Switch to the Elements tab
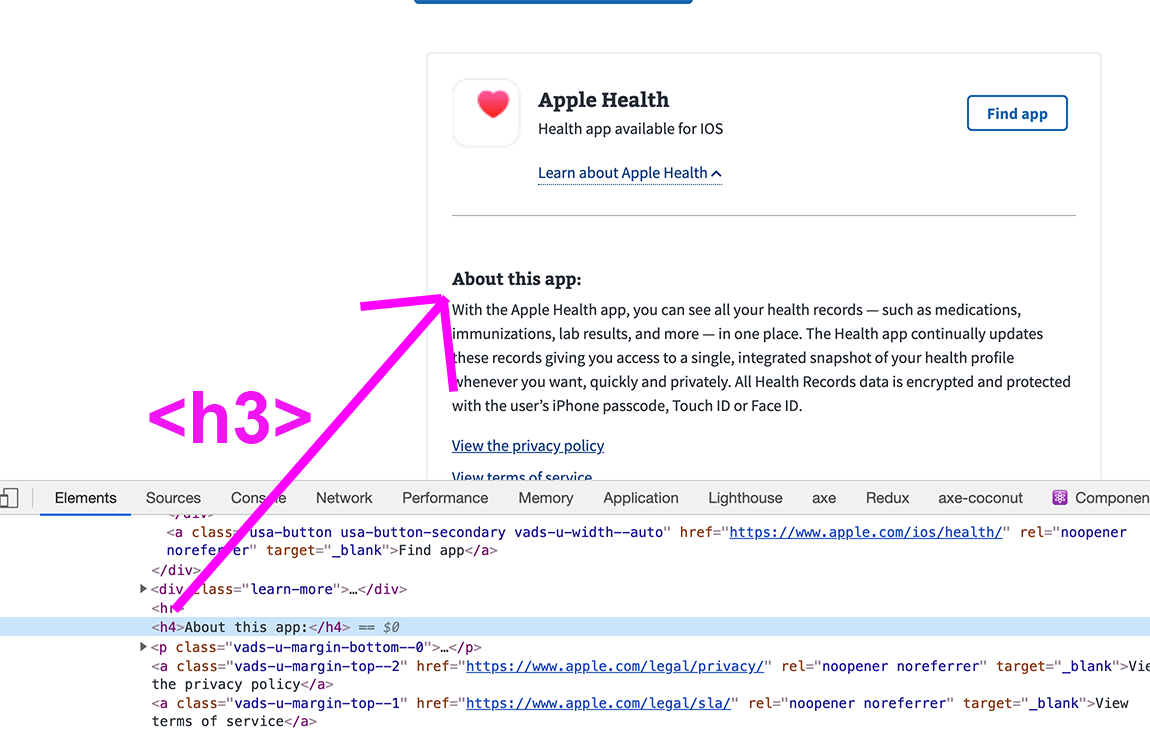Image resolution: width=1150 pixels, height=734 pixels. (85, 498)
